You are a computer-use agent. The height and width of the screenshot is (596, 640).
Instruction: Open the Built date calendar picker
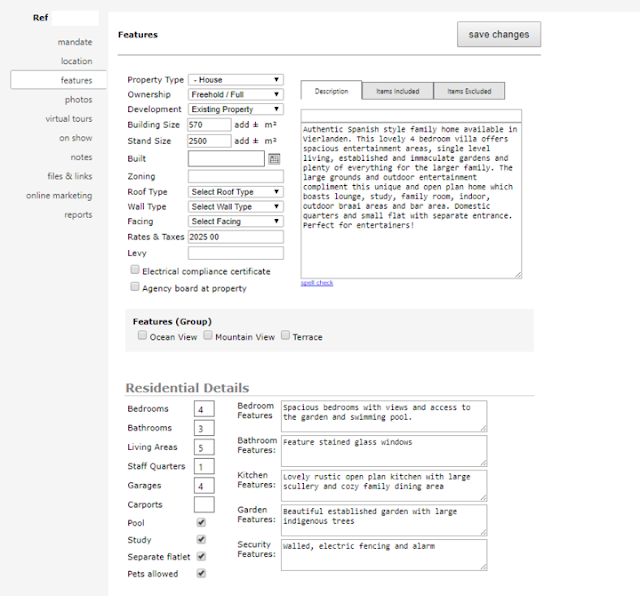274,159
